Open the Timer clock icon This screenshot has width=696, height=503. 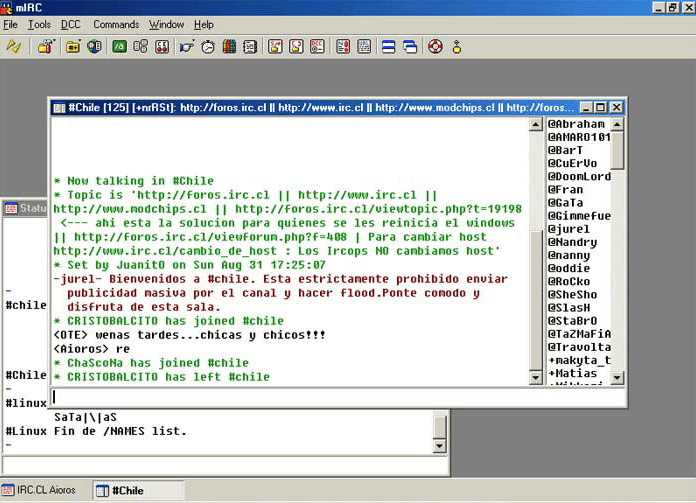(x=207, y=46)
